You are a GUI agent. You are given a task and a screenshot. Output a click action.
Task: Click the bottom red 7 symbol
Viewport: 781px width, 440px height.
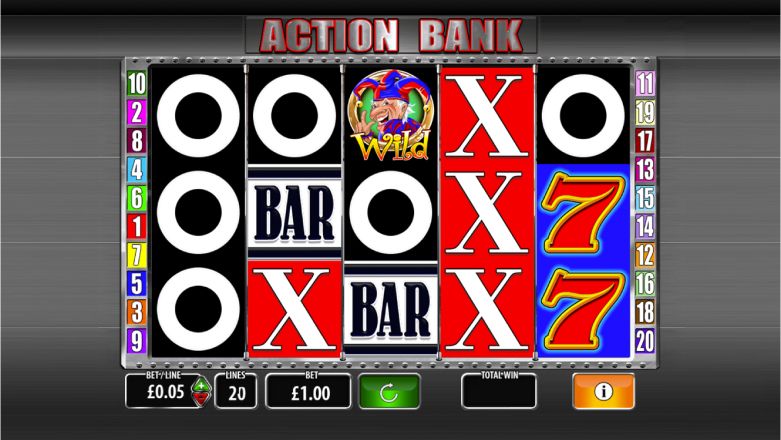[584, 309]
